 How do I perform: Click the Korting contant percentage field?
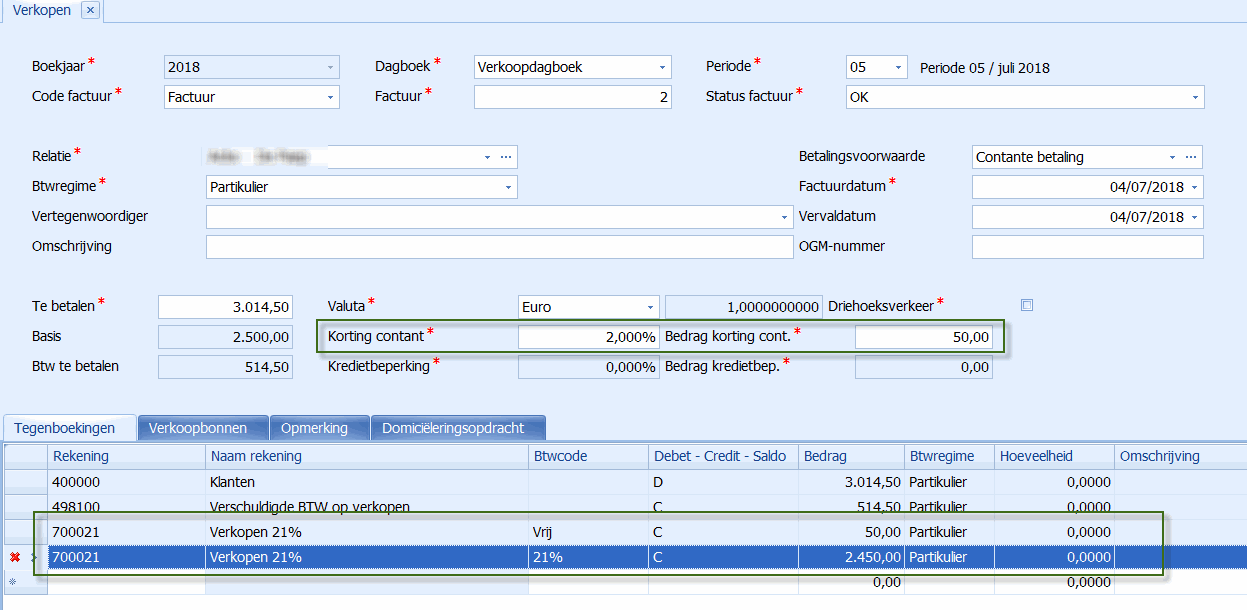[x=588, y=337]
